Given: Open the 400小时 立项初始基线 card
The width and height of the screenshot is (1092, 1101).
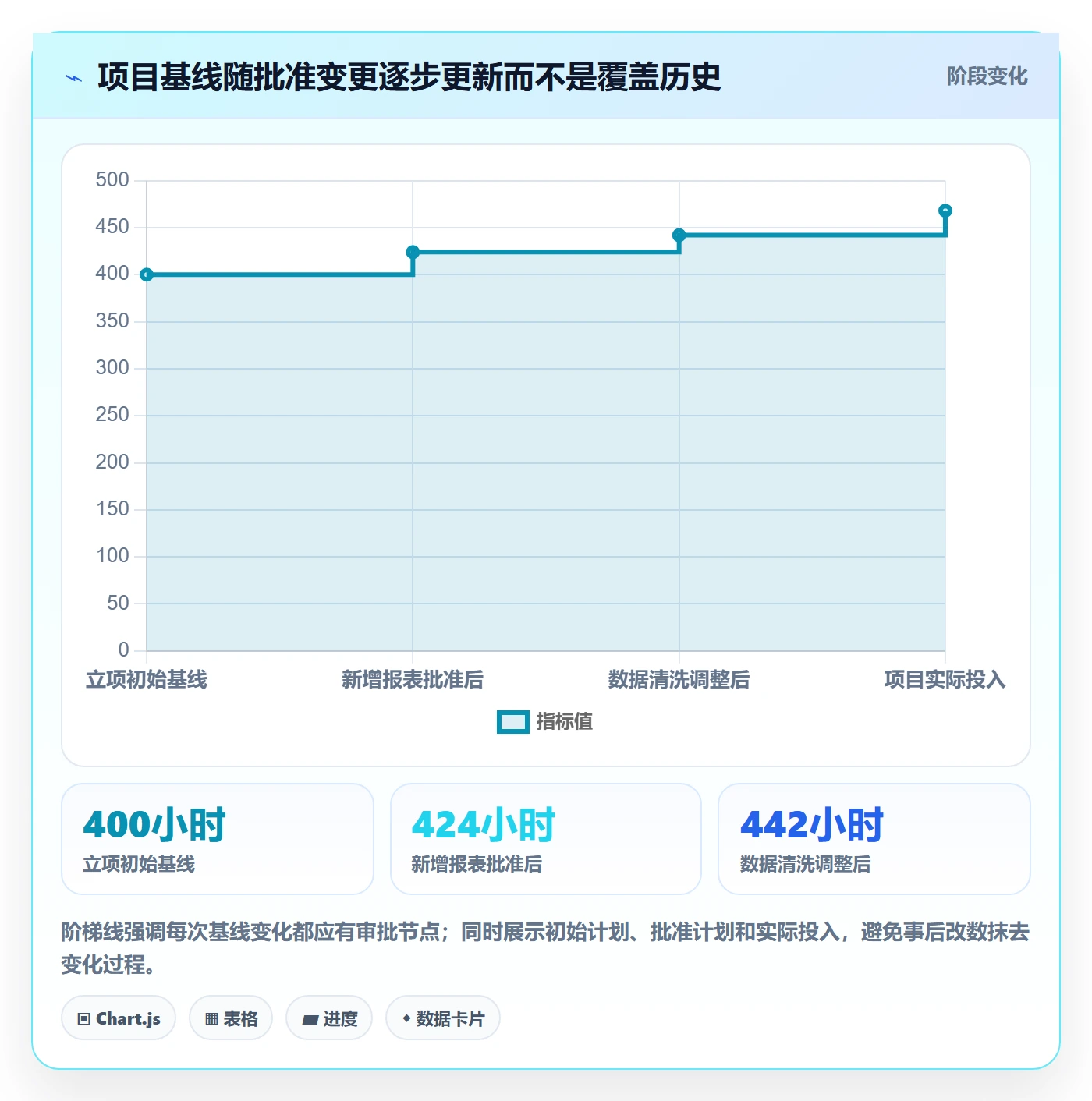Looking at the screenshot, I should click(x=218, y=839).
